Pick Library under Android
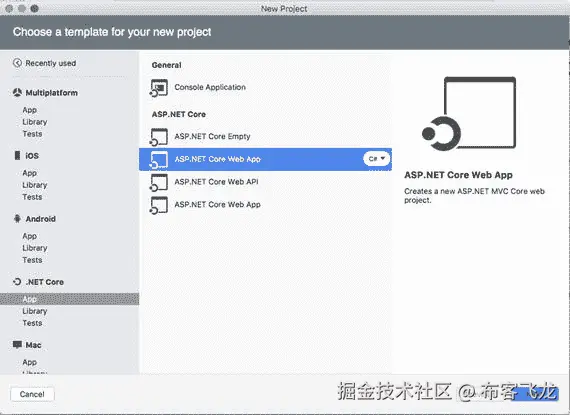Screen dimensions: 570x415 [x=35, y=248]
